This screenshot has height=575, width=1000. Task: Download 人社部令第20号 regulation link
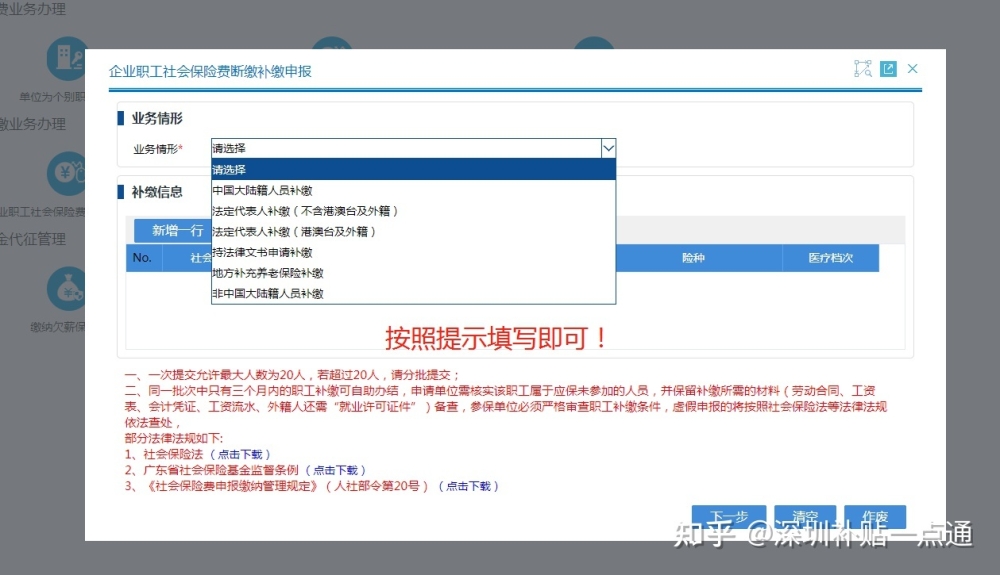pos(469,486)
